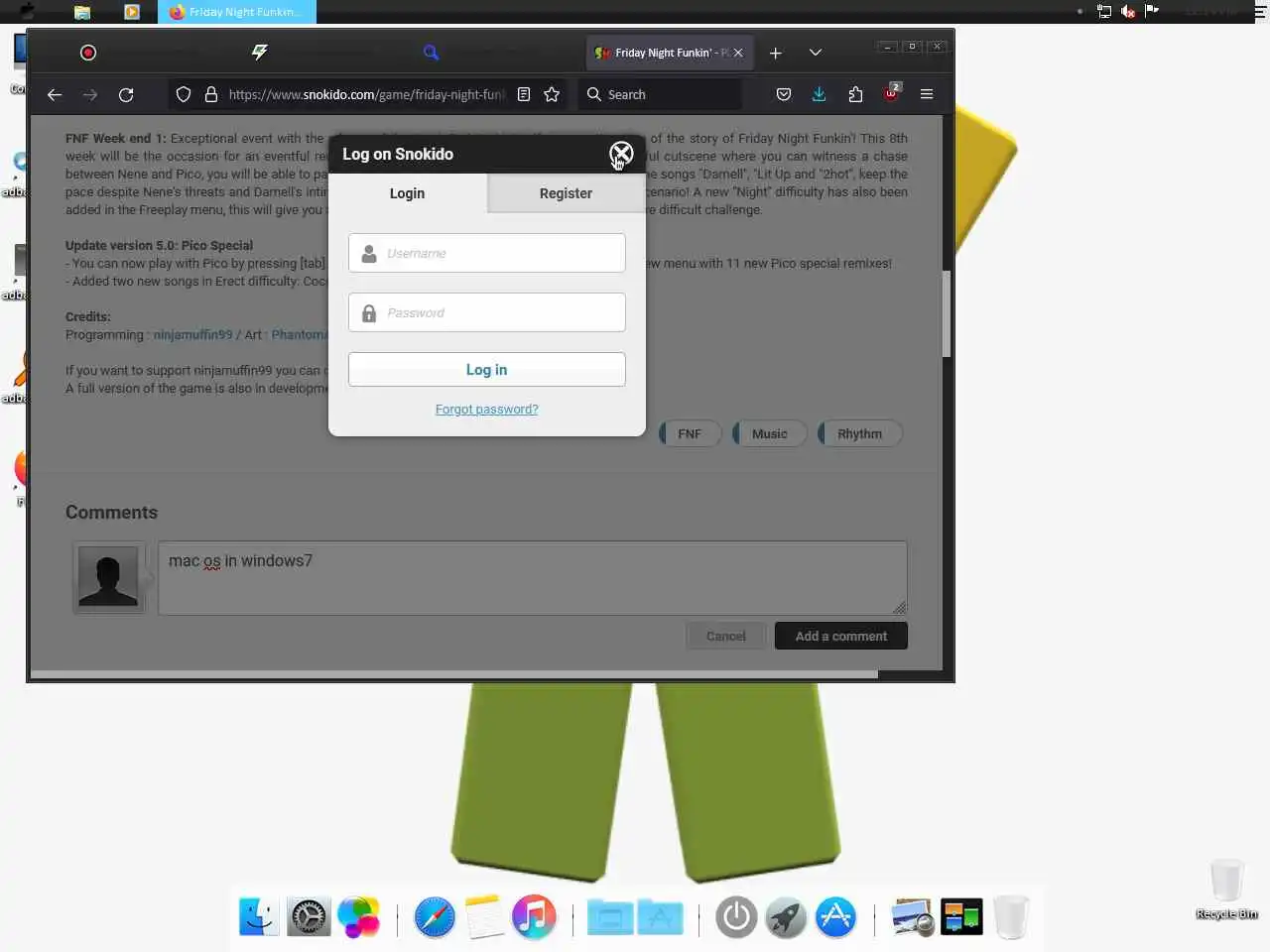This screenshot has height=952, width=1270.
Task: Open the ninjamuffin99 credits link
Action: [192, 334]
